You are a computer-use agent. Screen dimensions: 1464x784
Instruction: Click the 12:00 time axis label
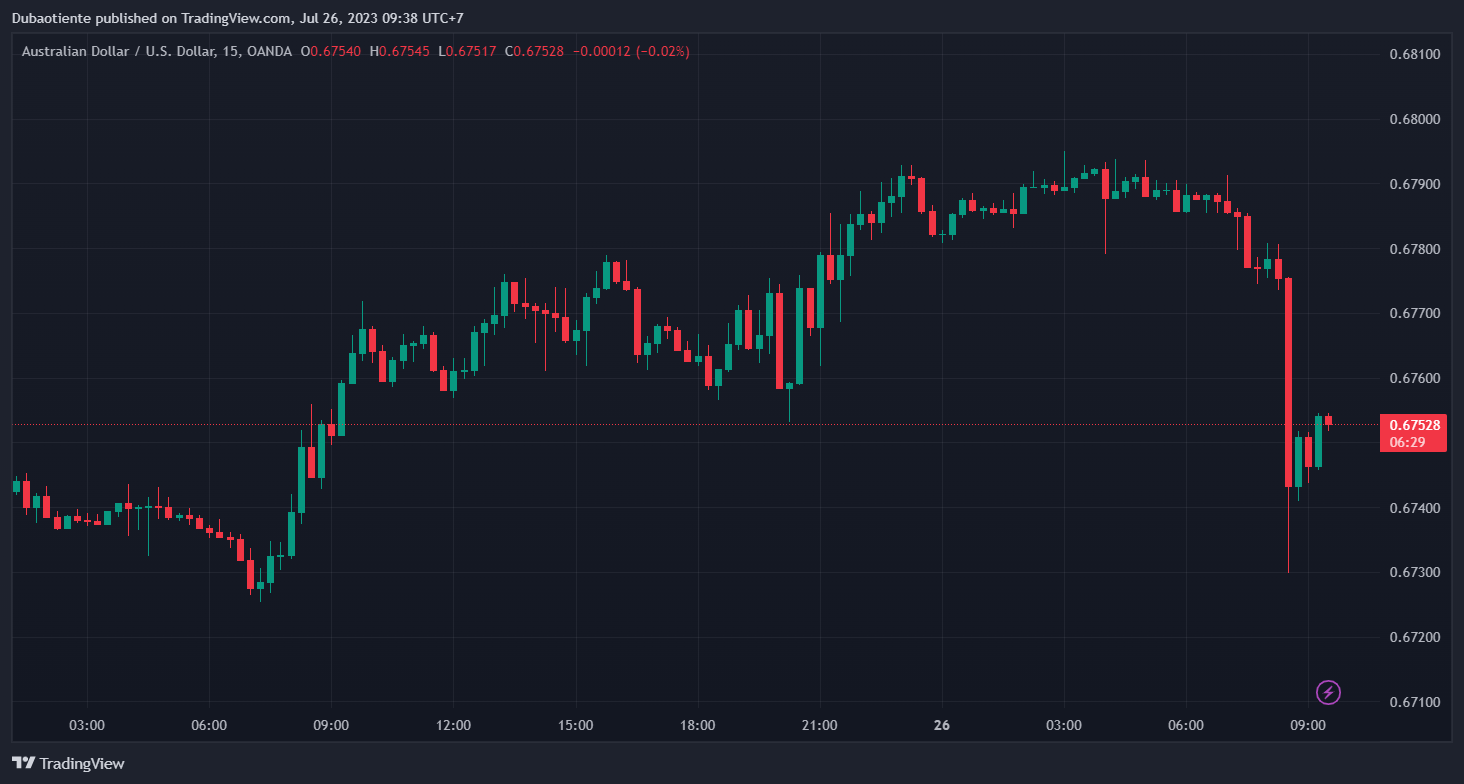click(x=453, y=724)
